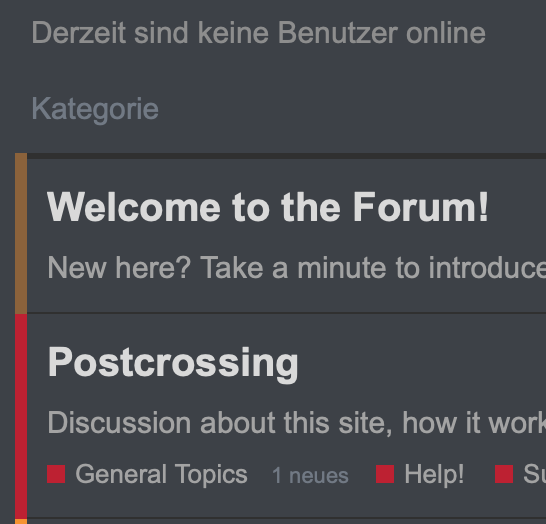Click the red stripe of the Postcrossing category
546x524 pixels.
click(21, 416)
